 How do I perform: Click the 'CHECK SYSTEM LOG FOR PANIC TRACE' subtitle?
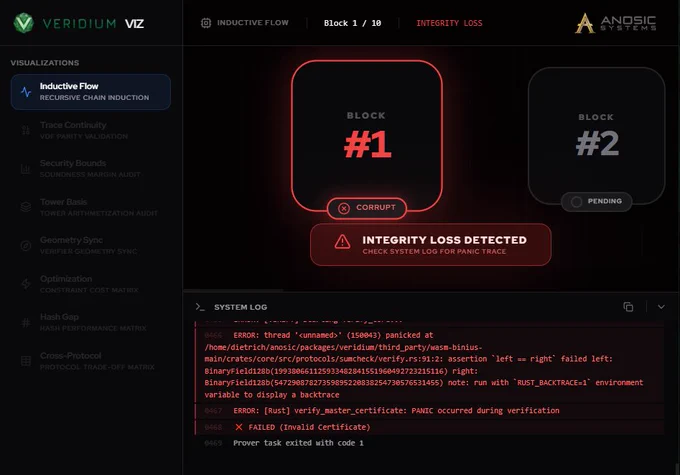point(434,252)
